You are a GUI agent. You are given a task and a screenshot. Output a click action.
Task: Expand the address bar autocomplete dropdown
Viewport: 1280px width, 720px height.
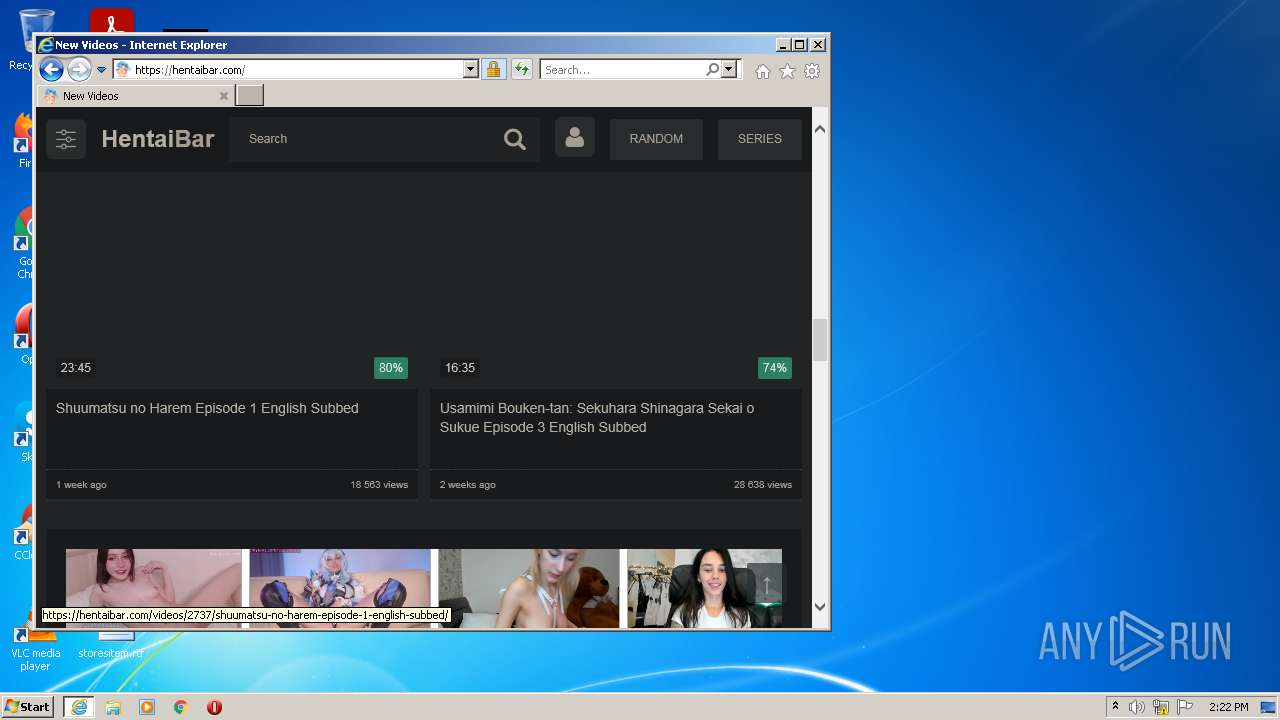point(471,70)
